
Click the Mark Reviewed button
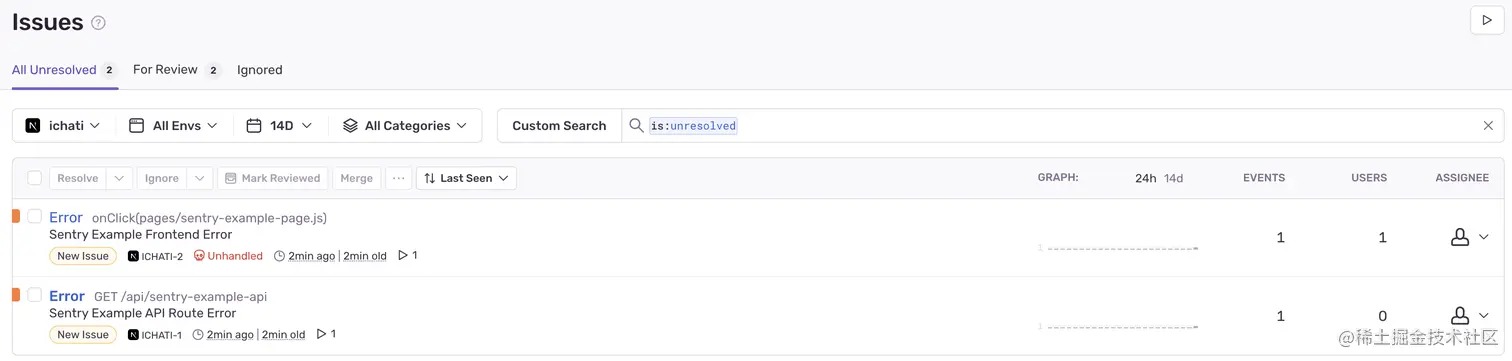pyautogui.click(x=273, y=178)
